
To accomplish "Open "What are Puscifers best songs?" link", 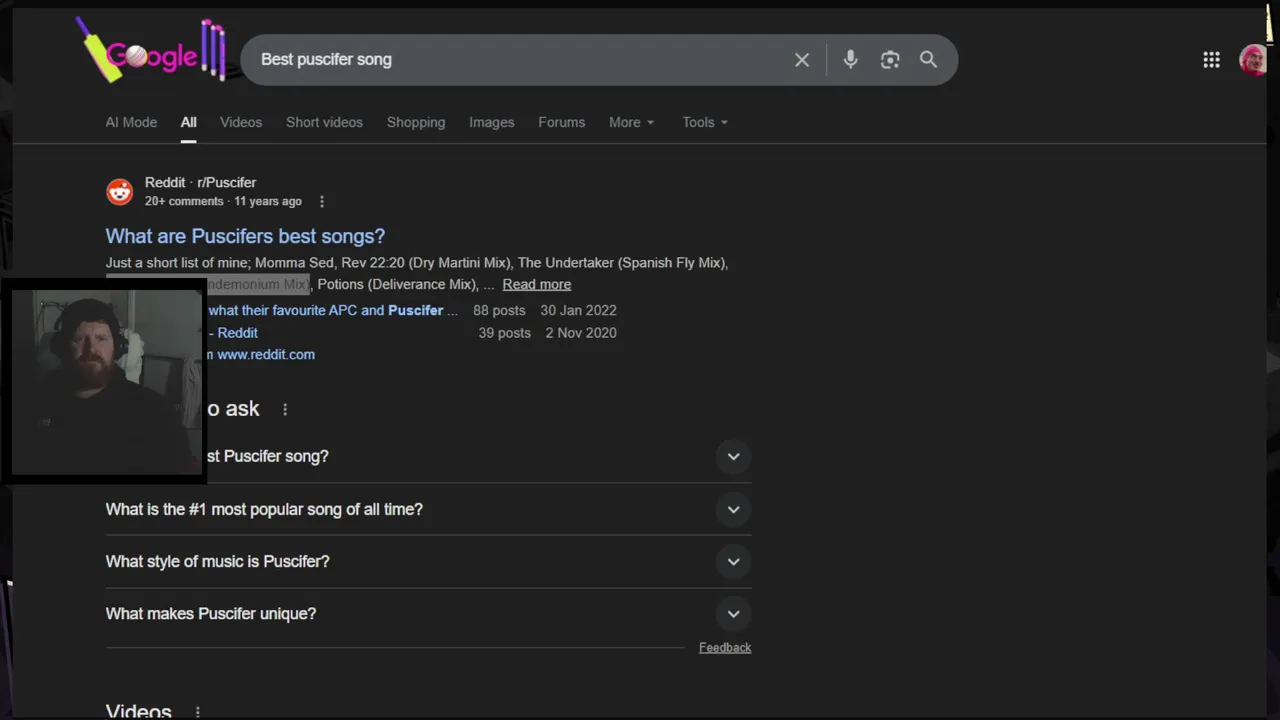I will coord(245,236).
